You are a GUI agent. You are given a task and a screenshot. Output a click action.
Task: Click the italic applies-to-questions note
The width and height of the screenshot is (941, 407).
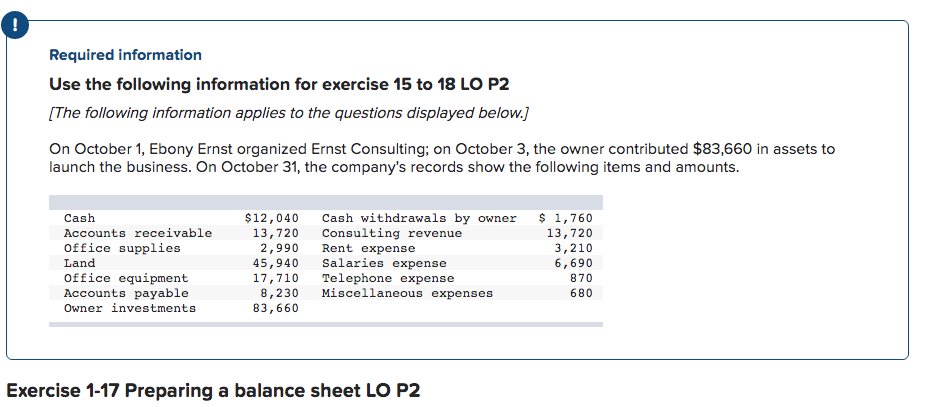coord(289,113)
